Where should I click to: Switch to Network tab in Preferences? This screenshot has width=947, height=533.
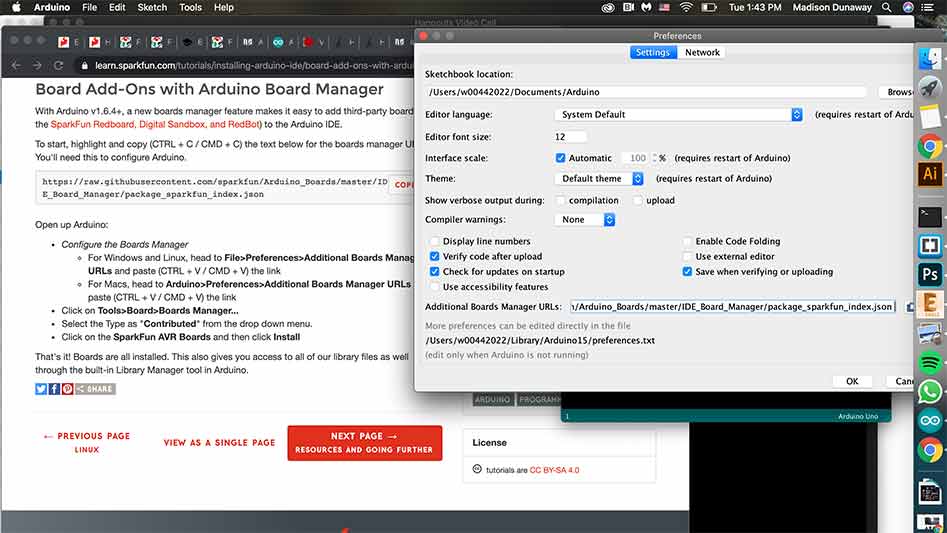click(x=702, y=53)
